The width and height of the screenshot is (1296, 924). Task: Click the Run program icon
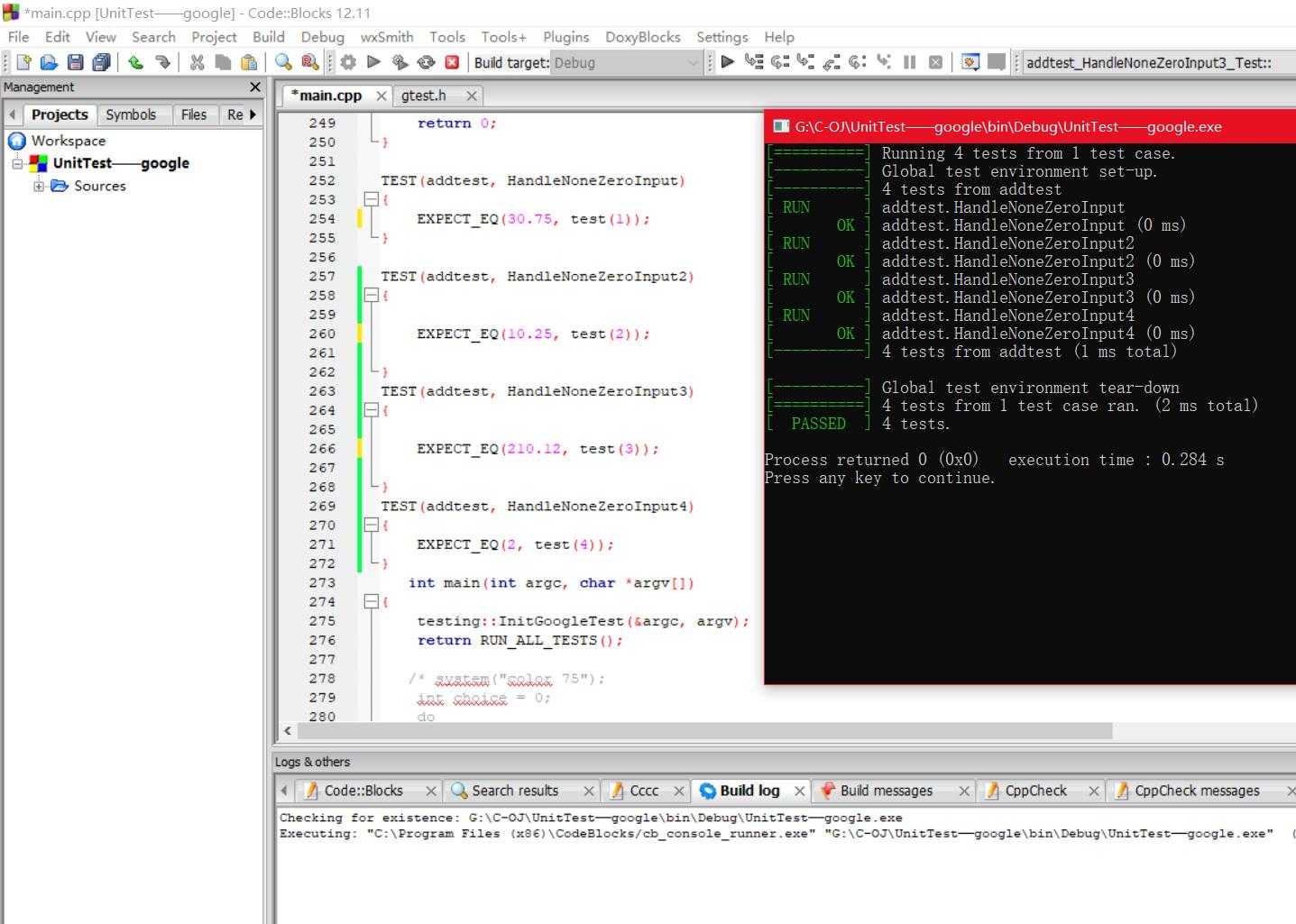[374, 62]
